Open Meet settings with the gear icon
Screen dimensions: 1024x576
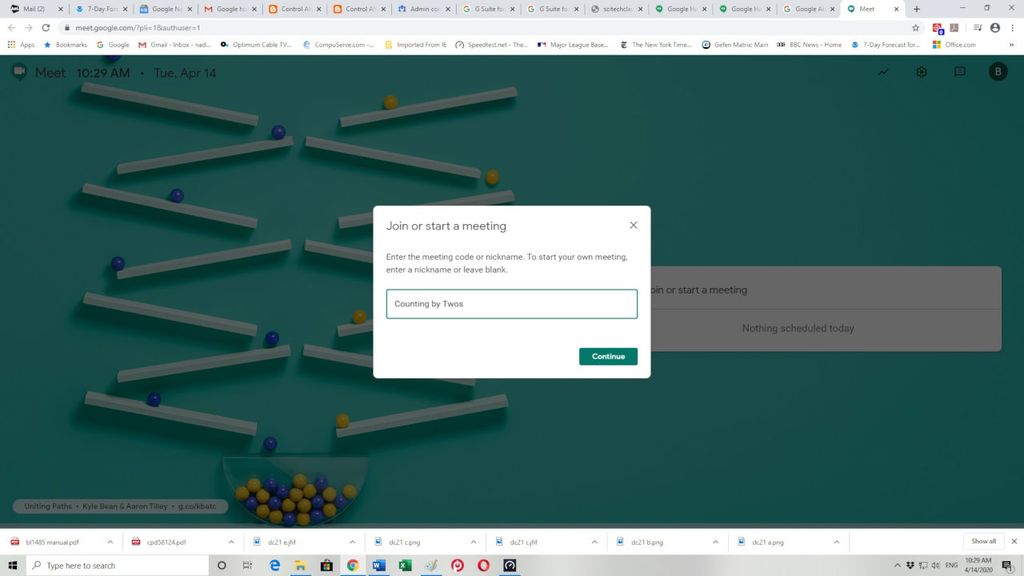click(921, 71)
